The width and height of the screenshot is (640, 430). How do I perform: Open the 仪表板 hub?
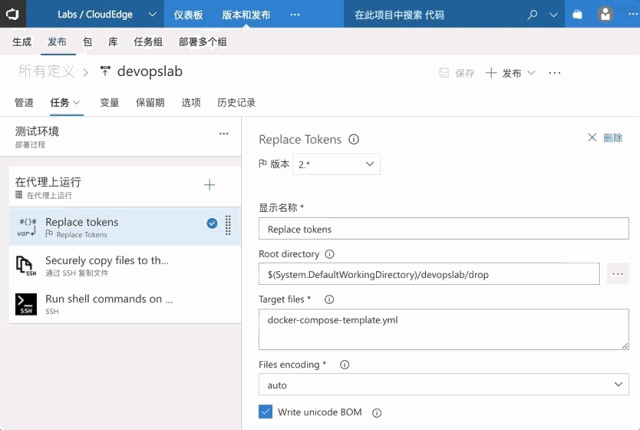pos(188,15)
